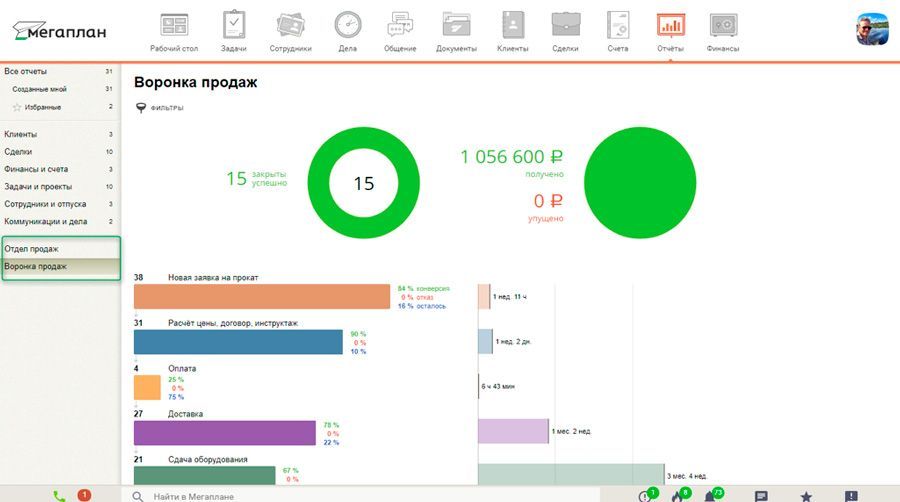Click the orange Новая заявка на прокат bar
The image size is (900, 502).
pyautogui.click(x=261, y=296)
